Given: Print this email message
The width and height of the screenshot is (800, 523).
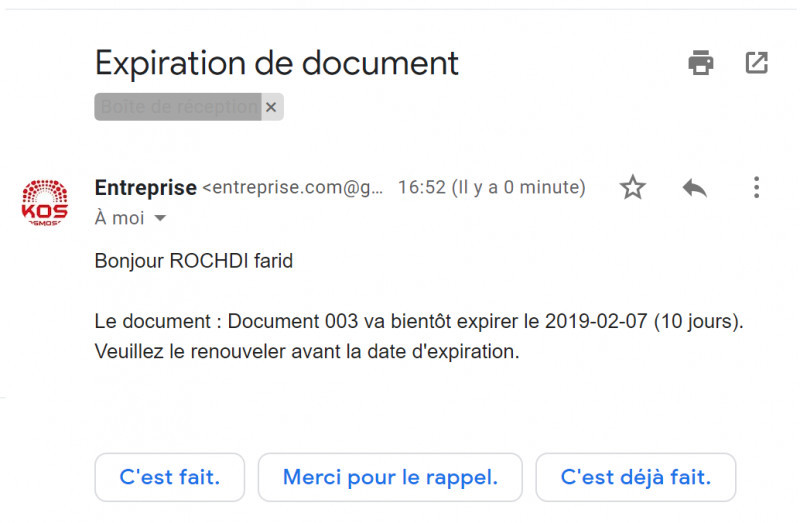Looking at the screenshot, I should point(701,63).
